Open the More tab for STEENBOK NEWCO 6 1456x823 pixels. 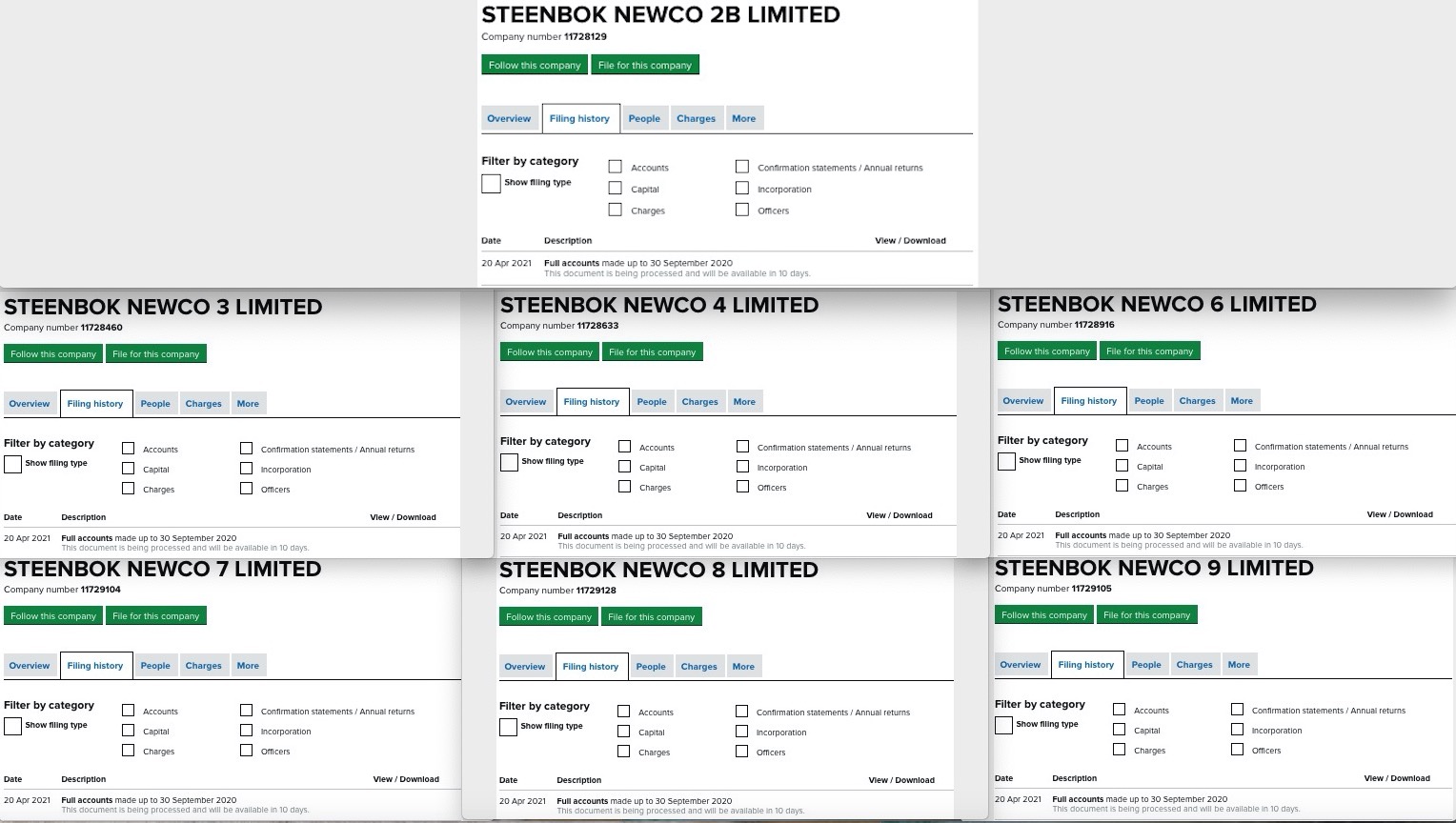(x=1242, y=400)
